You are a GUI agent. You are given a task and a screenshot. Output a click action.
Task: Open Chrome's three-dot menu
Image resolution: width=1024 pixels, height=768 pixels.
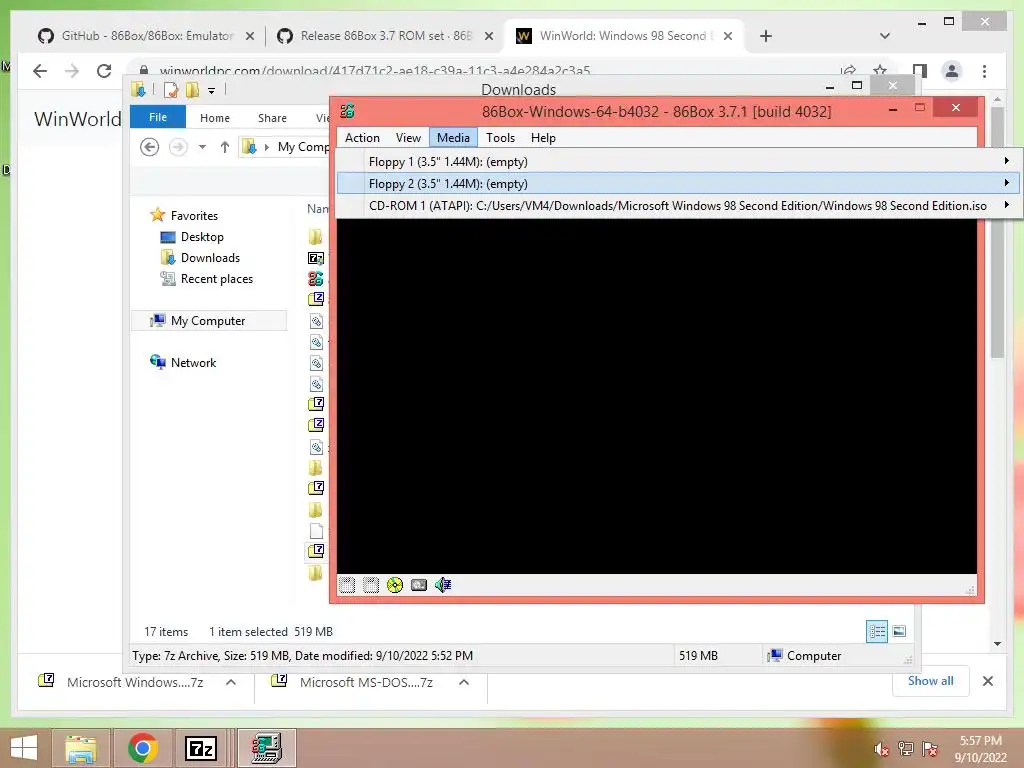point(984,71)
